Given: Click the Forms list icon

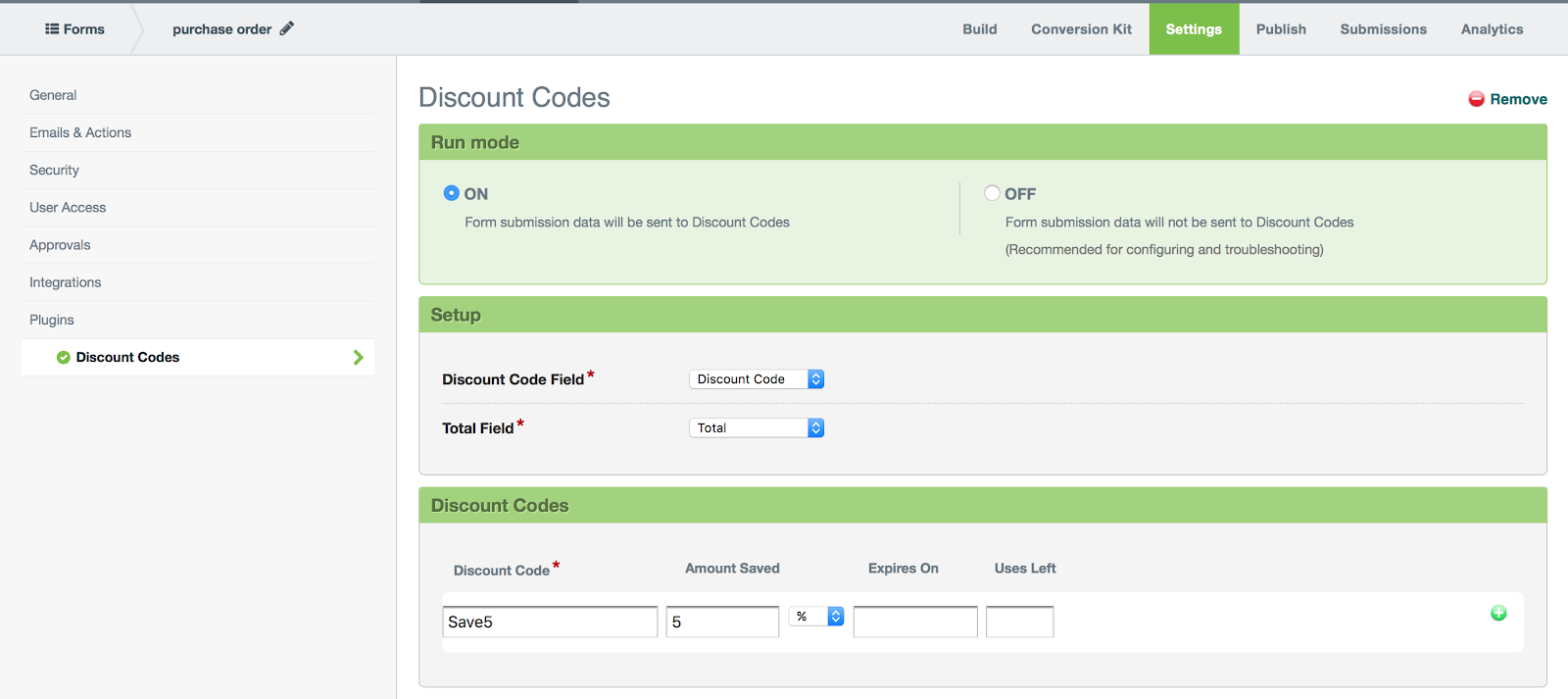Looking at the screenshot, I should (52, 28).
